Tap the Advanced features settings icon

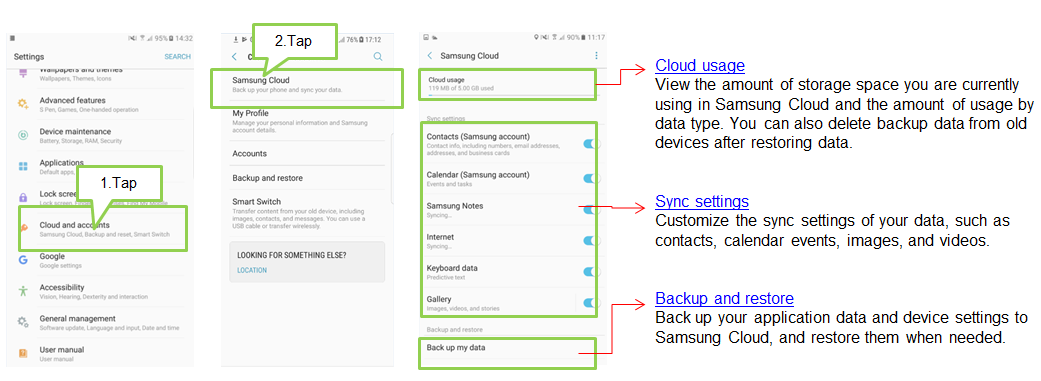[23, 104]
